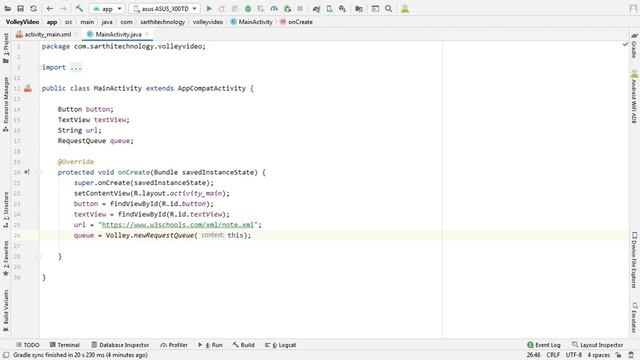The height and width of the screenshot is (360, 640).
Task: Close the activity_main.xml tab
Action: coord(76,34)
